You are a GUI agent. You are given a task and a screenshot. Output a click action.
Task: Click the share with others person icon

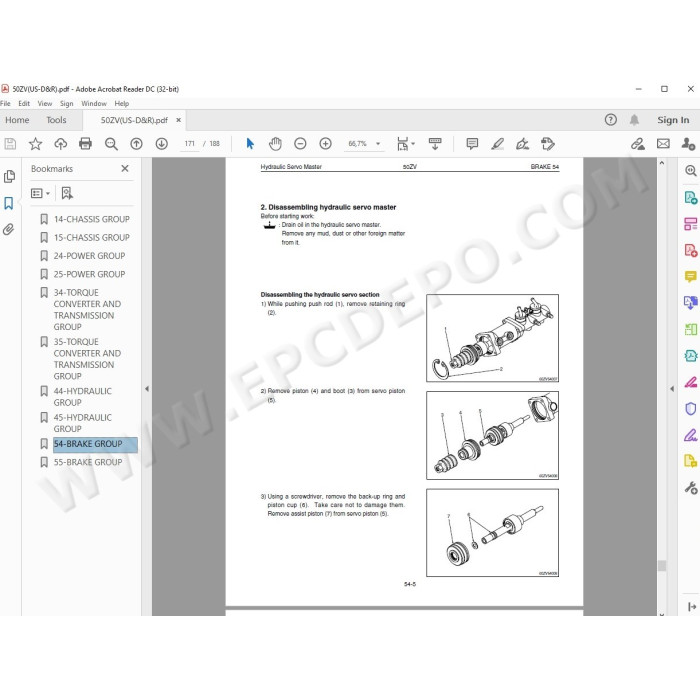click(688, 144)
